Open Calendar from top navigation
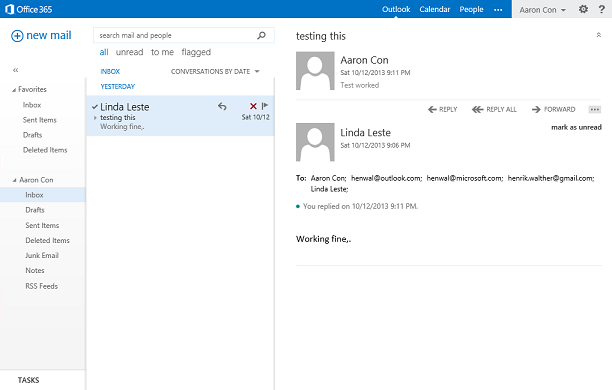 434,9
